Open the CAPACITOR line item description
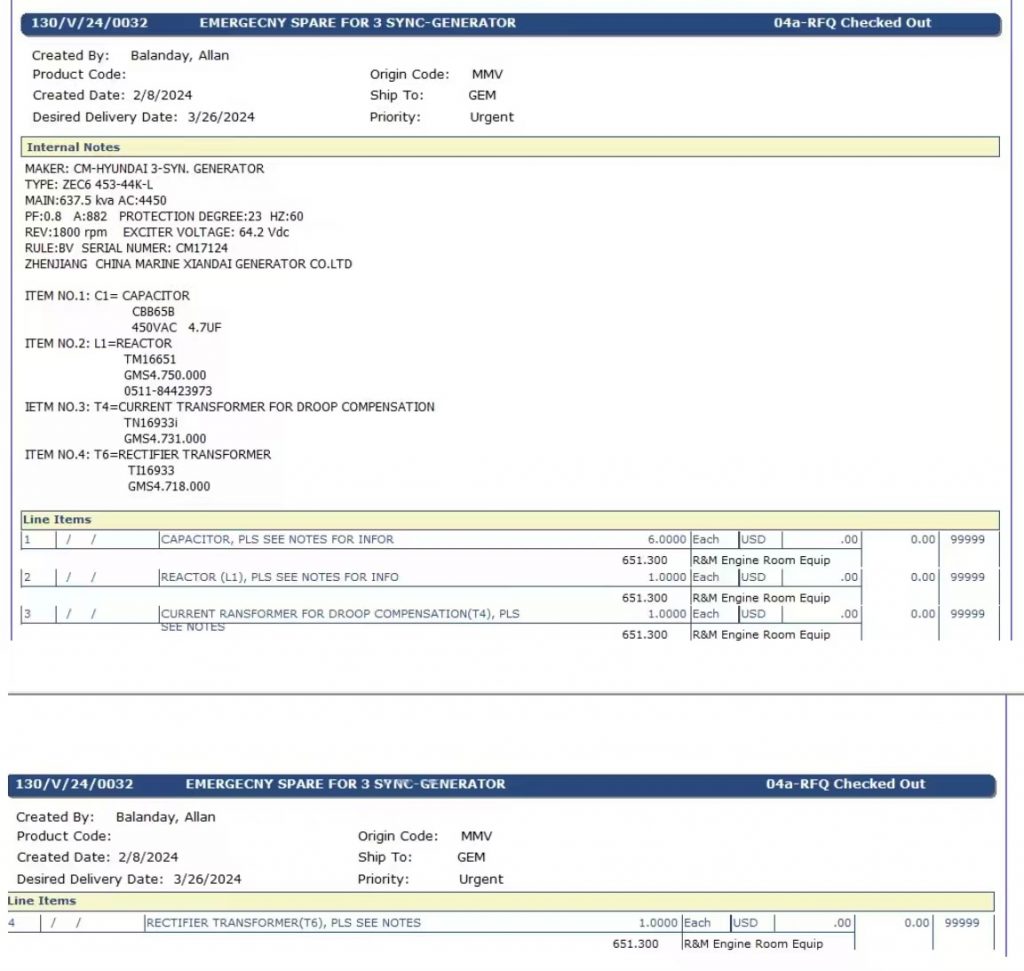 (277, 540)
